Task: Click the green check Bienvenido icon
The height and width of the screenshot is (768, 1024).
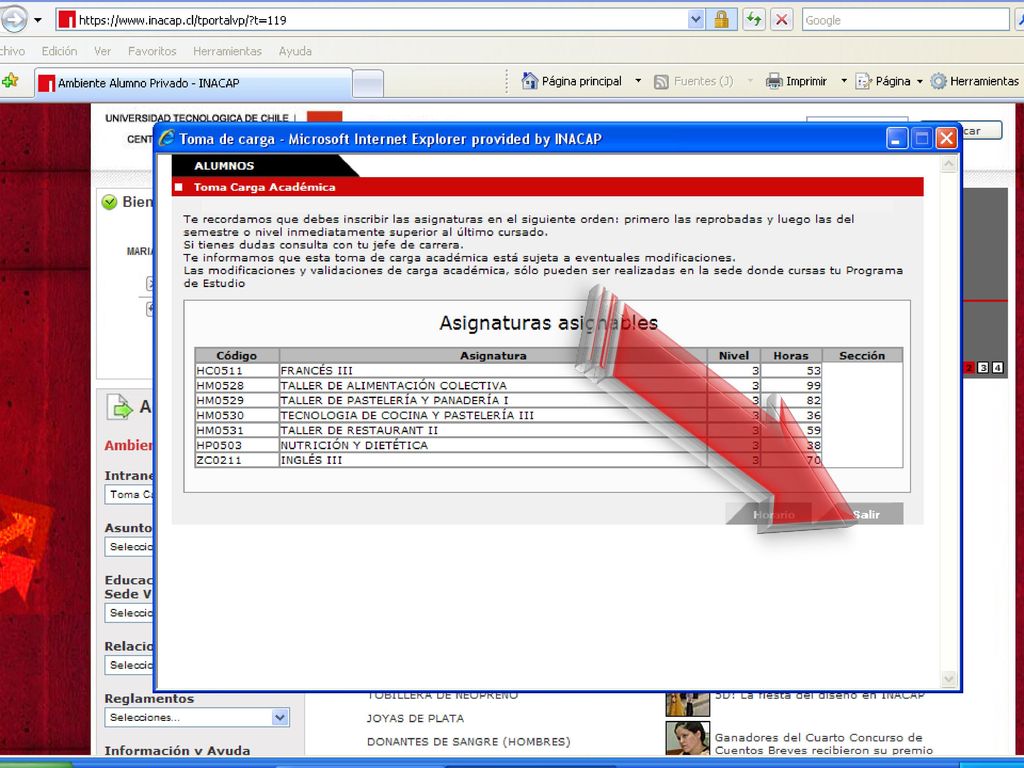Action: pos(109,202)
